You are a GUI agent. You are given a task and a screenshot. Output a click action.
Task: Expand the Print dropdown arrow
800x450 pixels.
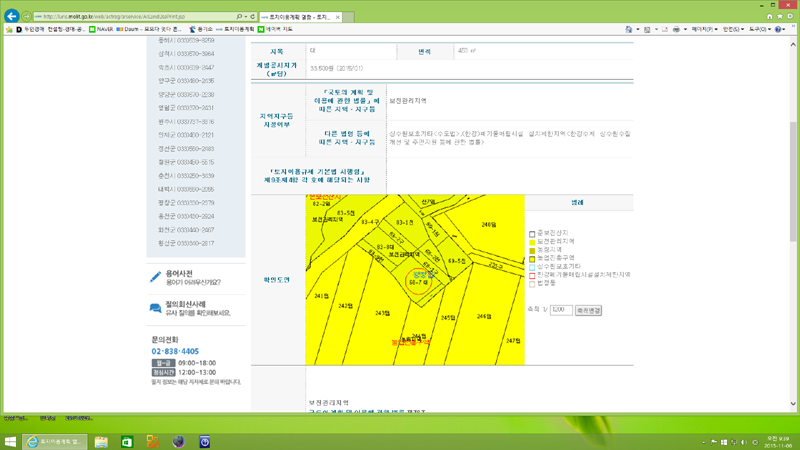click(685, 30)
